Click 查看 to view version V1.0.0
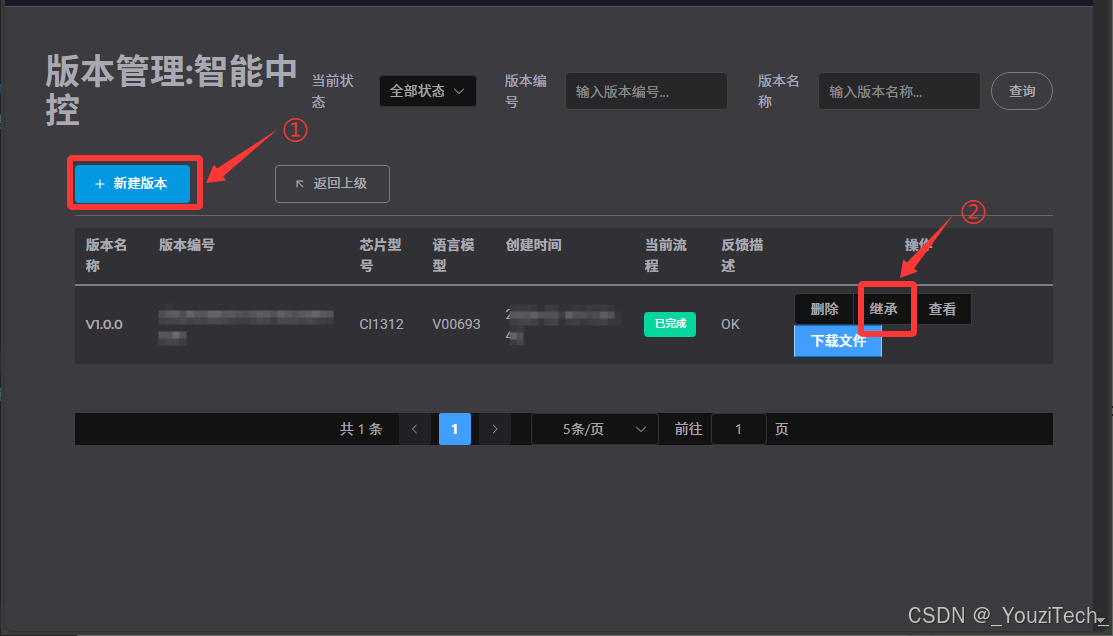The width and height of the screenshot is (1113, 636). tap(942, 309)
